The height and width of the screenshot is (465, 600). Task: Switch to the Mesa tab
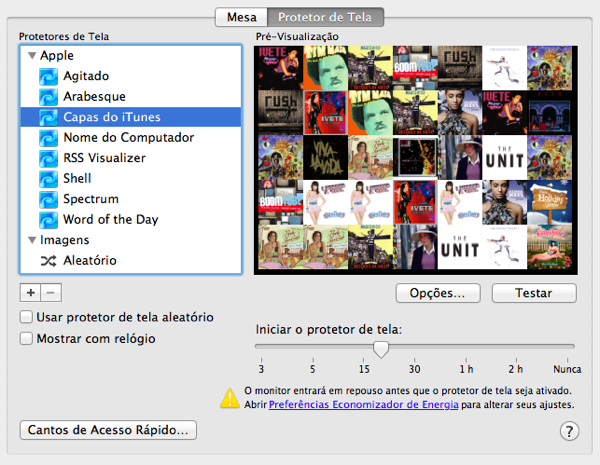pos(241,17)
